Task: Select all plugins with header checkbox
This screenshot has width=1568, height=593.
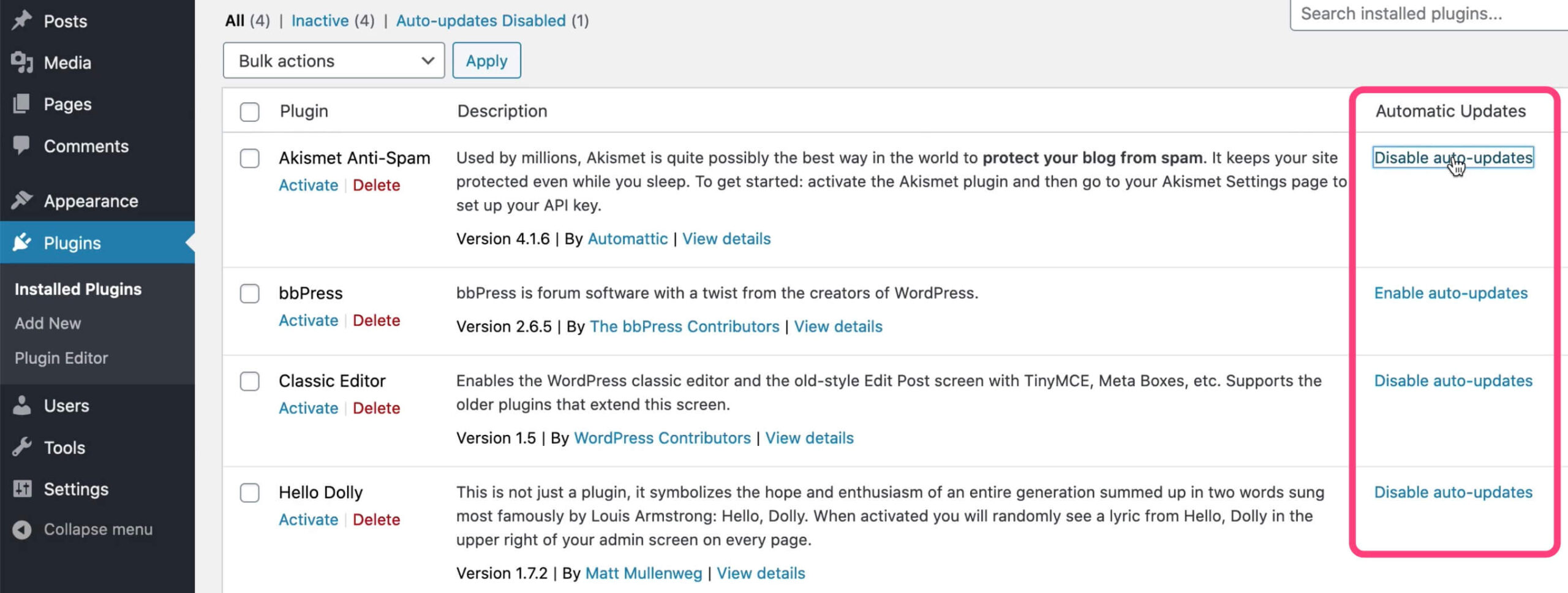Action: (x=249, y=111)
